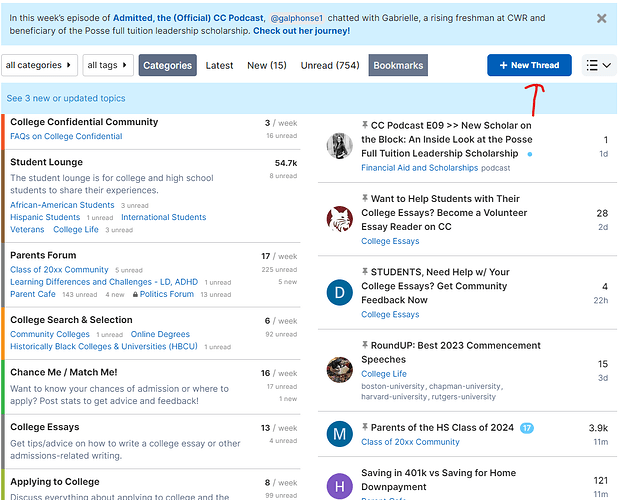The height and width of the screenshot is (500, 622).
Task: Open Historically Black Colleges & Universities link
Action: tap(104, 346)
